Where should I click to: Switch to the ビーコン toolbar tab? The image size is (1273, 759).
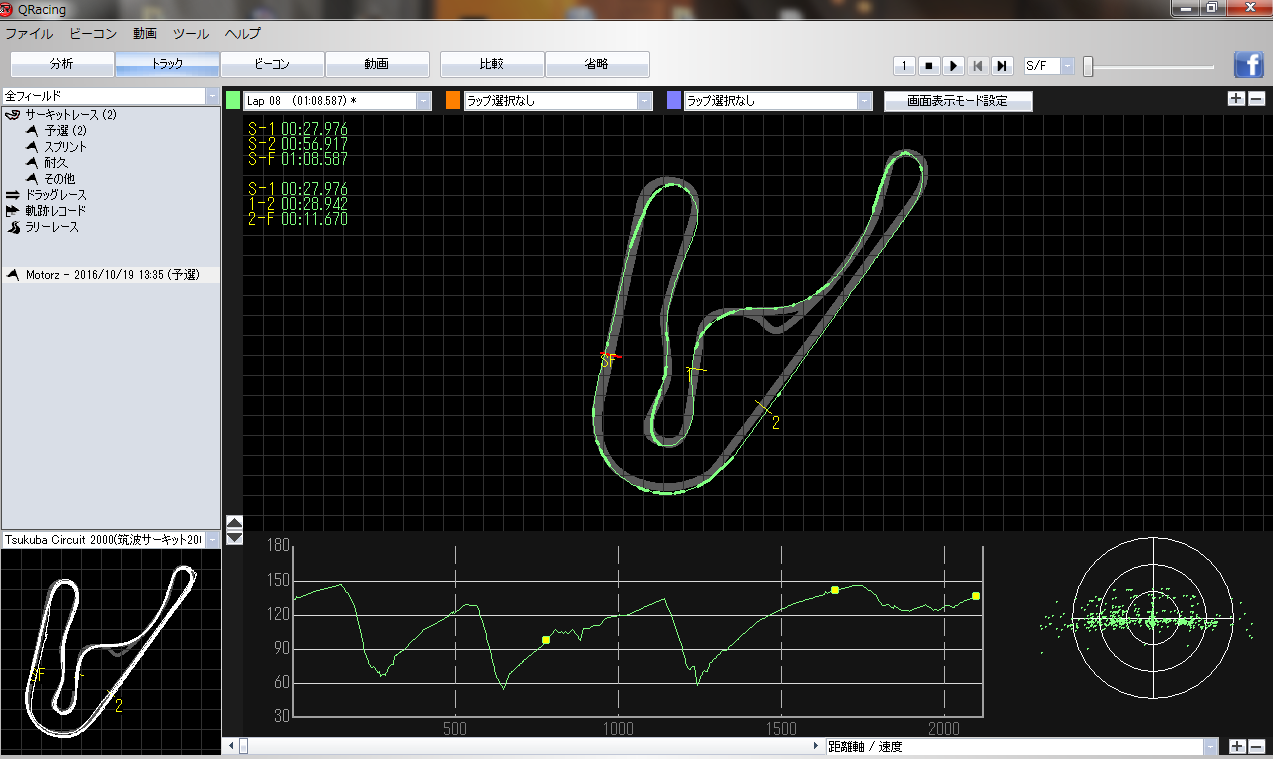[x=272, y=64]
